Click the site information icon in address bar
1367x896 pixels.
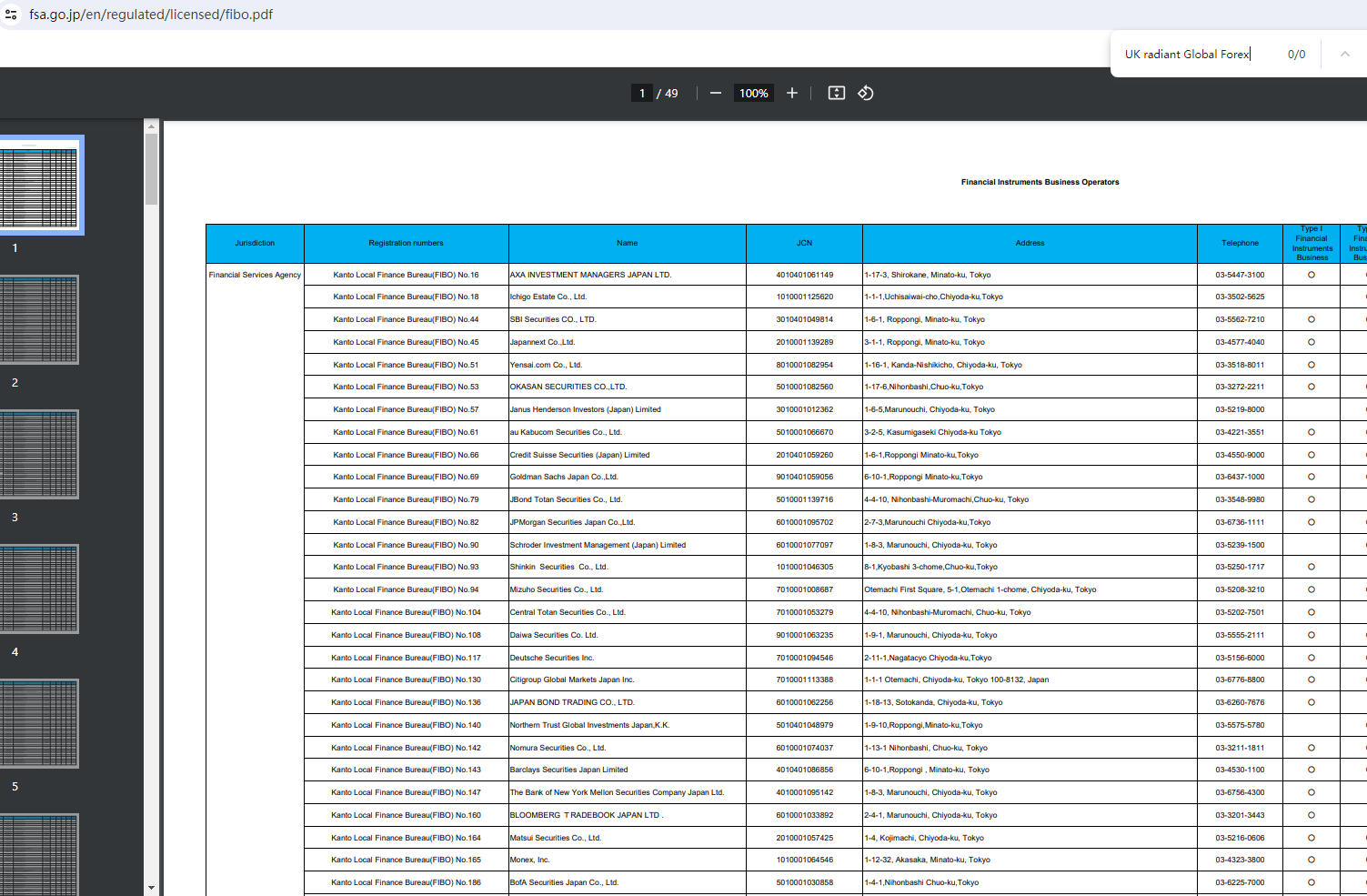[x=11, y=15]
